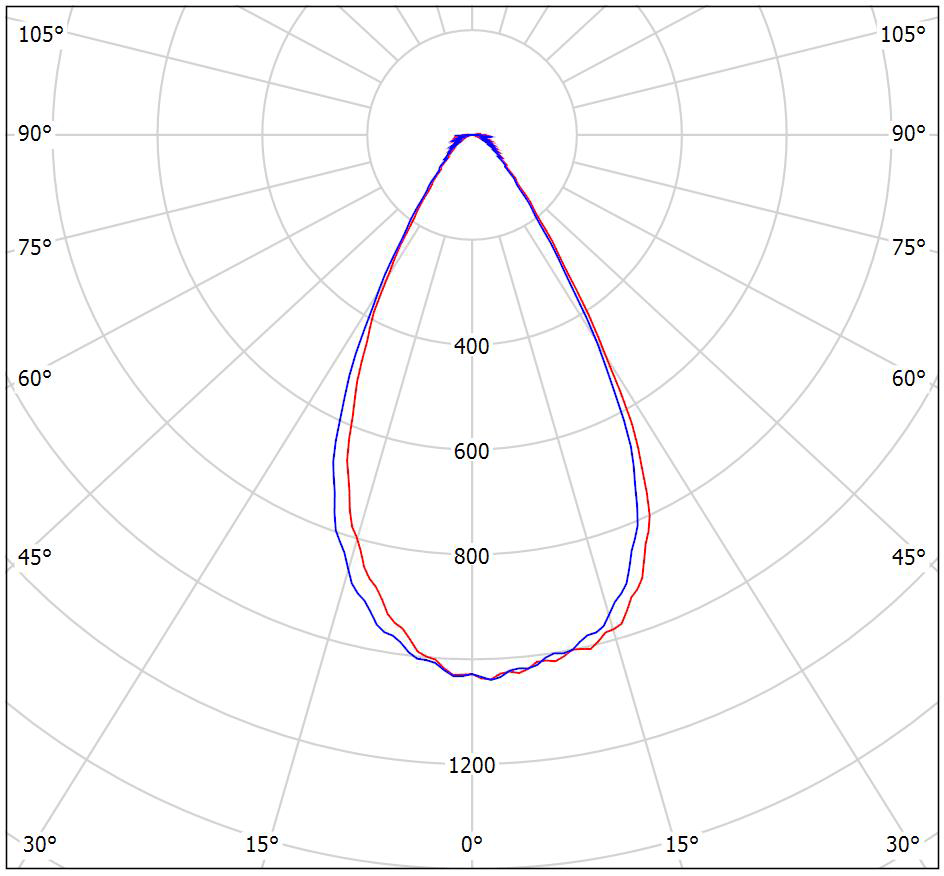Click the right-hand 60° angle label
The width and height of the screenshot is (944, 876).
pyautogui.click(x=909, y=378)
